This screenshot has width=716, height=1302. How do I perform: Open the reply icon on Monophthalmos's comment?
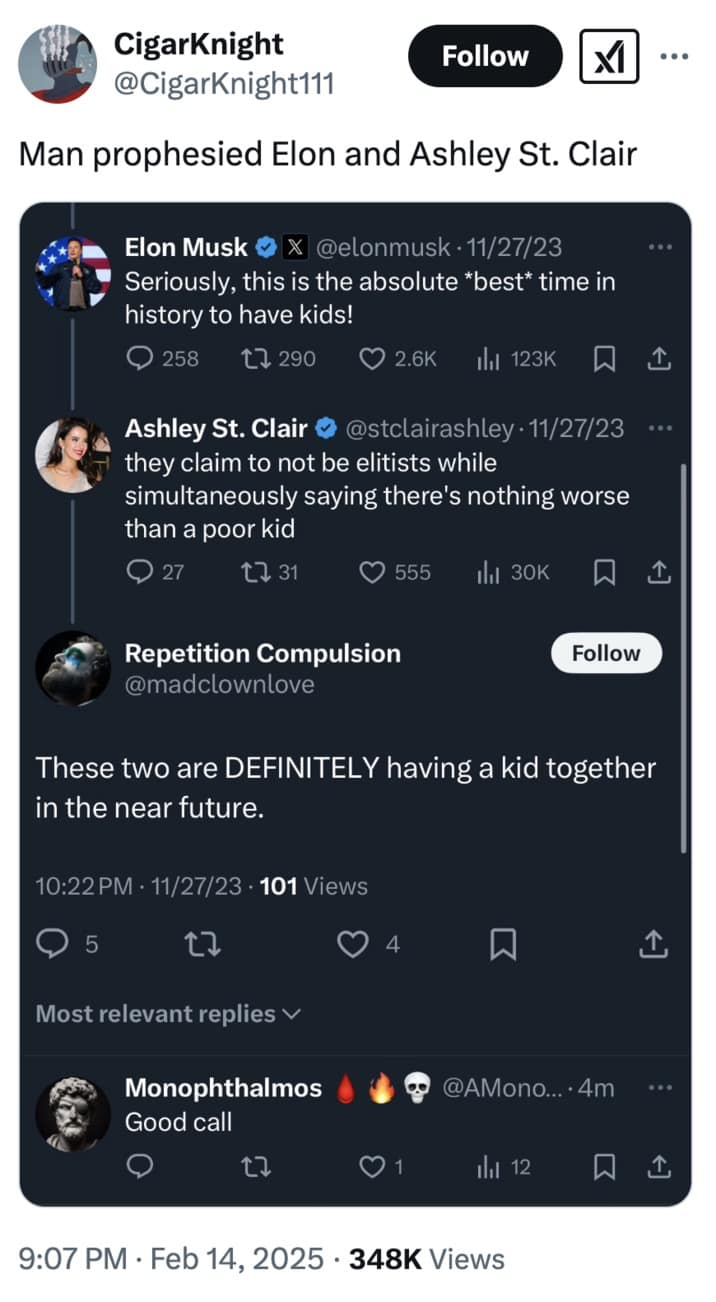pos(141,1167)
